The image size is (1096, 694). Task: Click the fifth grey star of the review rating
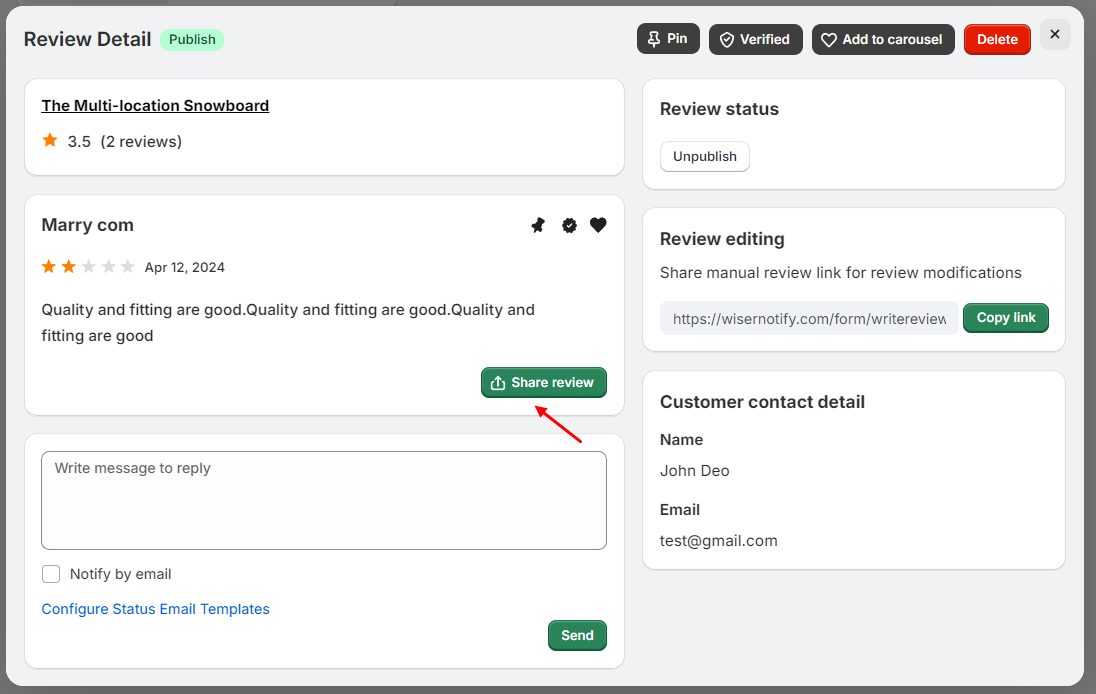click(x=127, y=267)
